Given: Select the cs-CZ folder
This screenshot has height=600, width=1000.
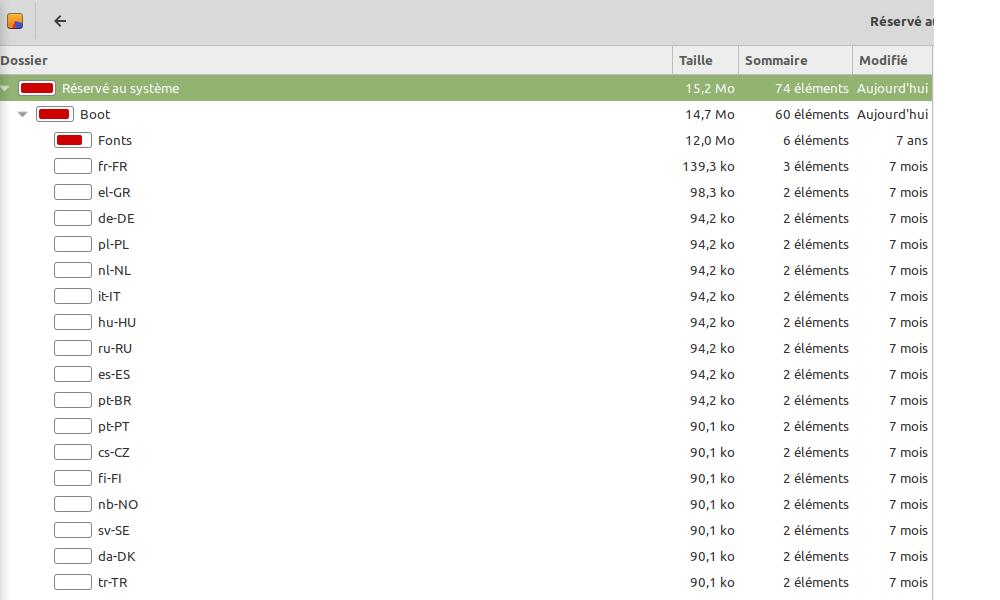Looking at the screenshot, I should tap(466, 453).
